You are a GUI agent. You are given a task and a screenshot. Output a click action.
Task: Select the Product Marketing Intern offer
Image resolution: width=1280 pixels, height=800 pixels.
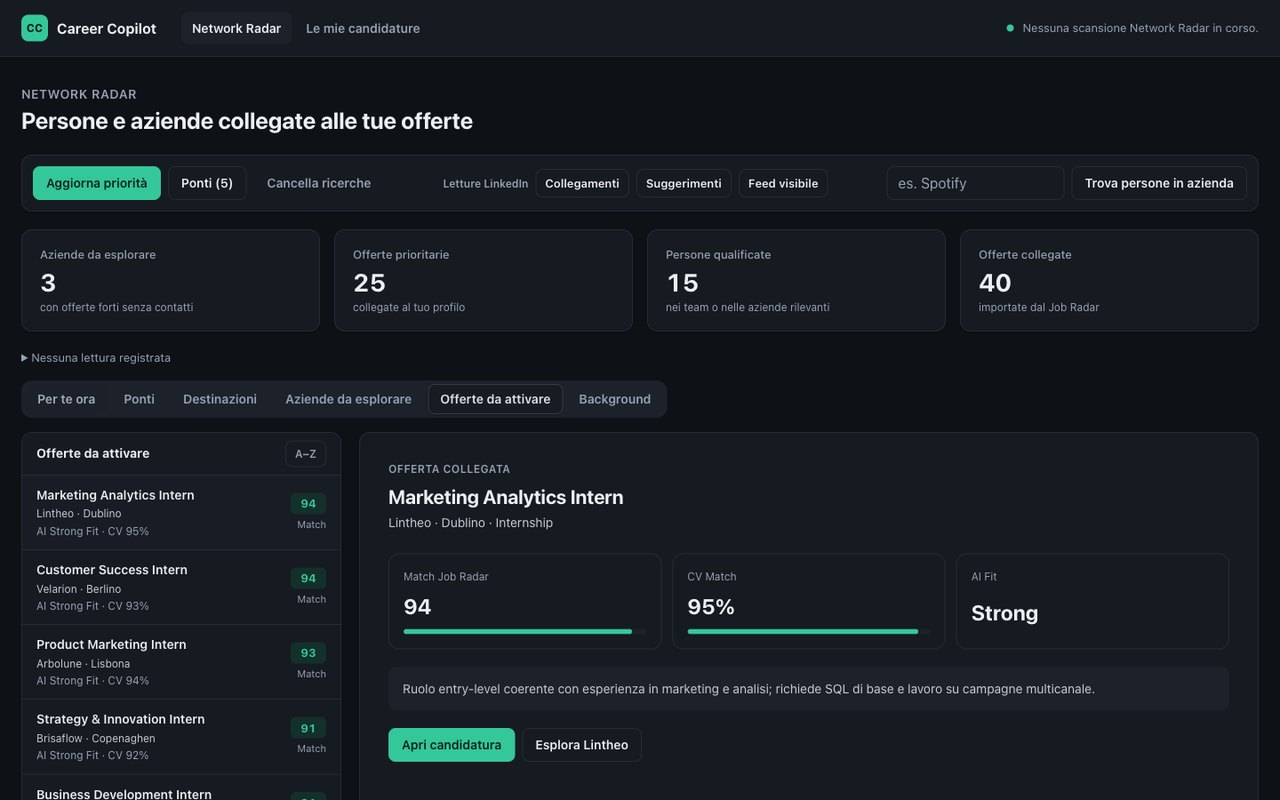click(x=181, y=662)
